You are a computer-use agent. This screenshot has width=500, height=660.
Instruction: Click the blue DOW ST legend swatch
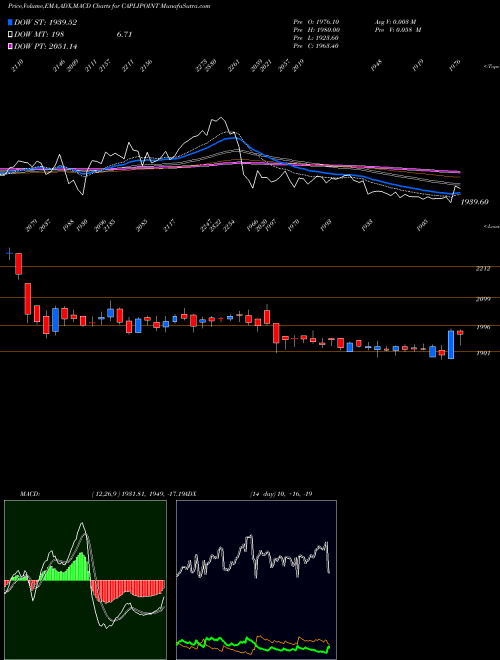pyautogui.click(x=10, y=22)
